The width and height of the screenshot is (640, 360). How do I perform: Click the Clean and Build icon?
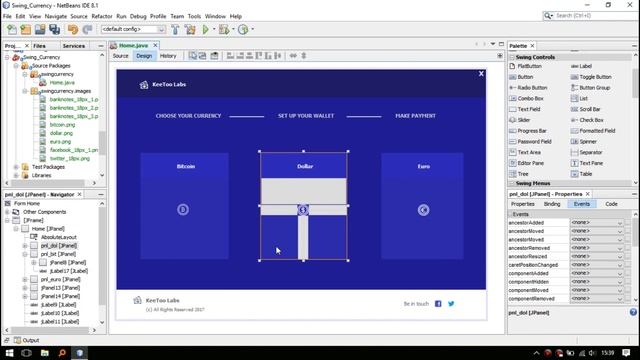[190, 29]
